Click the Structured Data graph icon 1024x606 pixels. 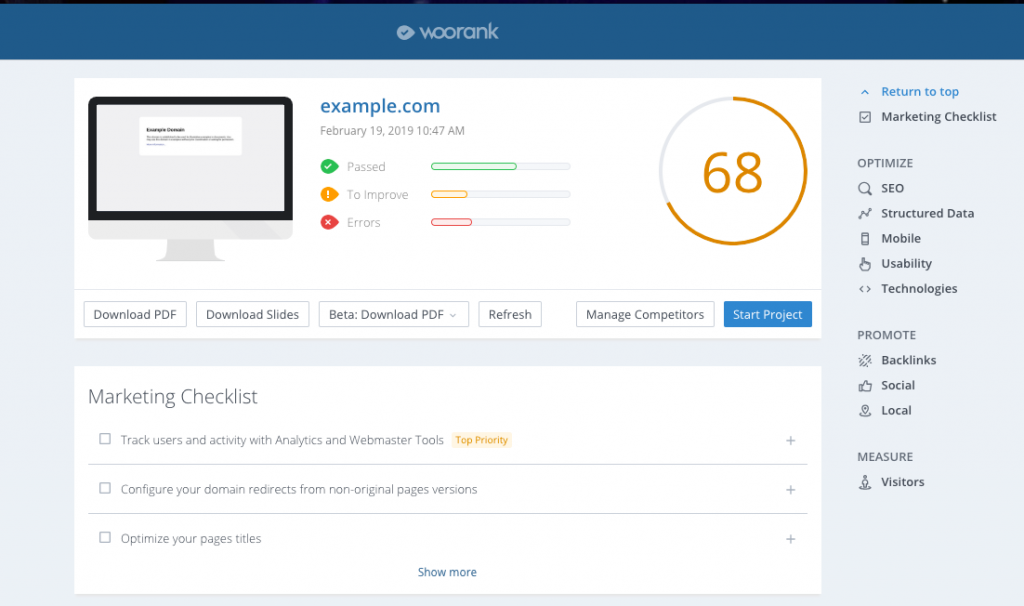tap(865, 214)
